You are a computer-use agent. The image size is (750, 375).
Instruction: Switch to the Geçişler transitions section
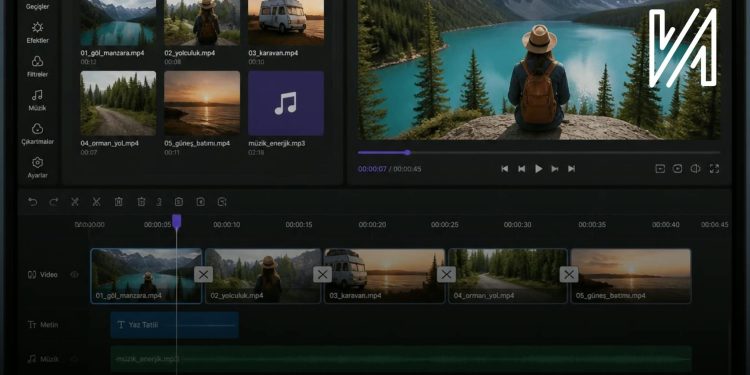[x=37, y=7]
